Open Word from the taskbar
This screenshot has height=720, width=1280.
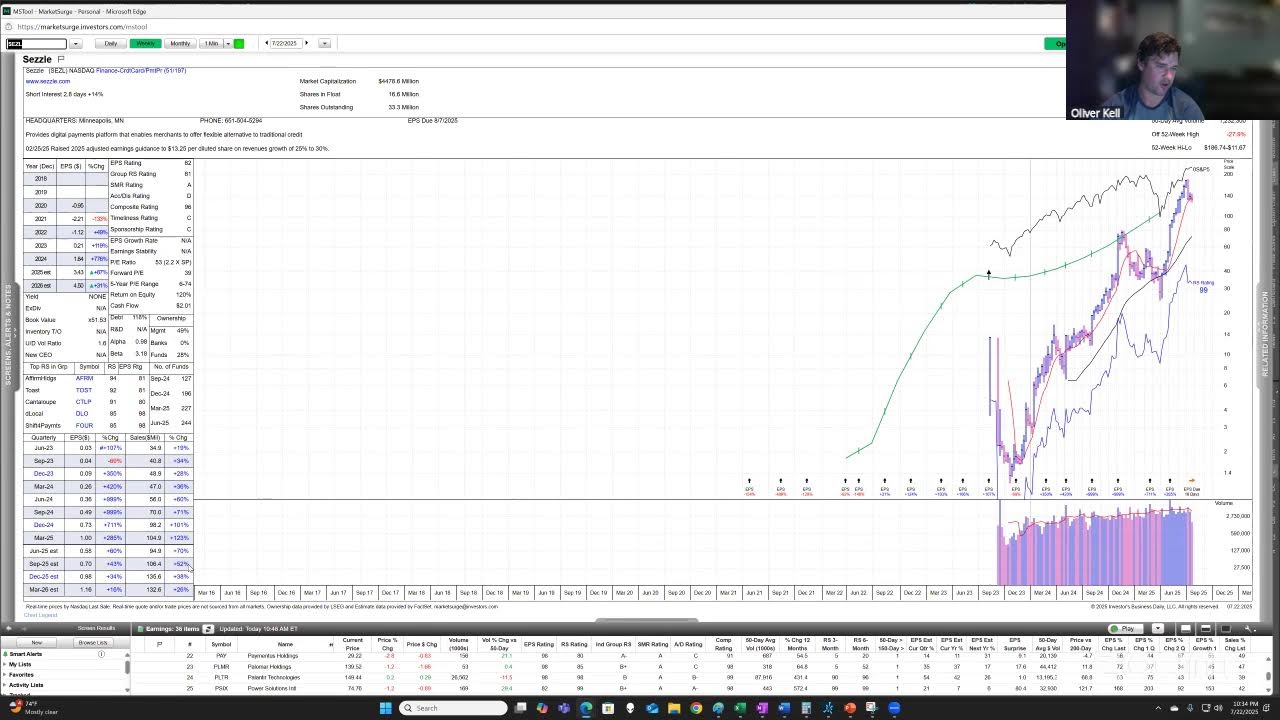coord(784,708)
